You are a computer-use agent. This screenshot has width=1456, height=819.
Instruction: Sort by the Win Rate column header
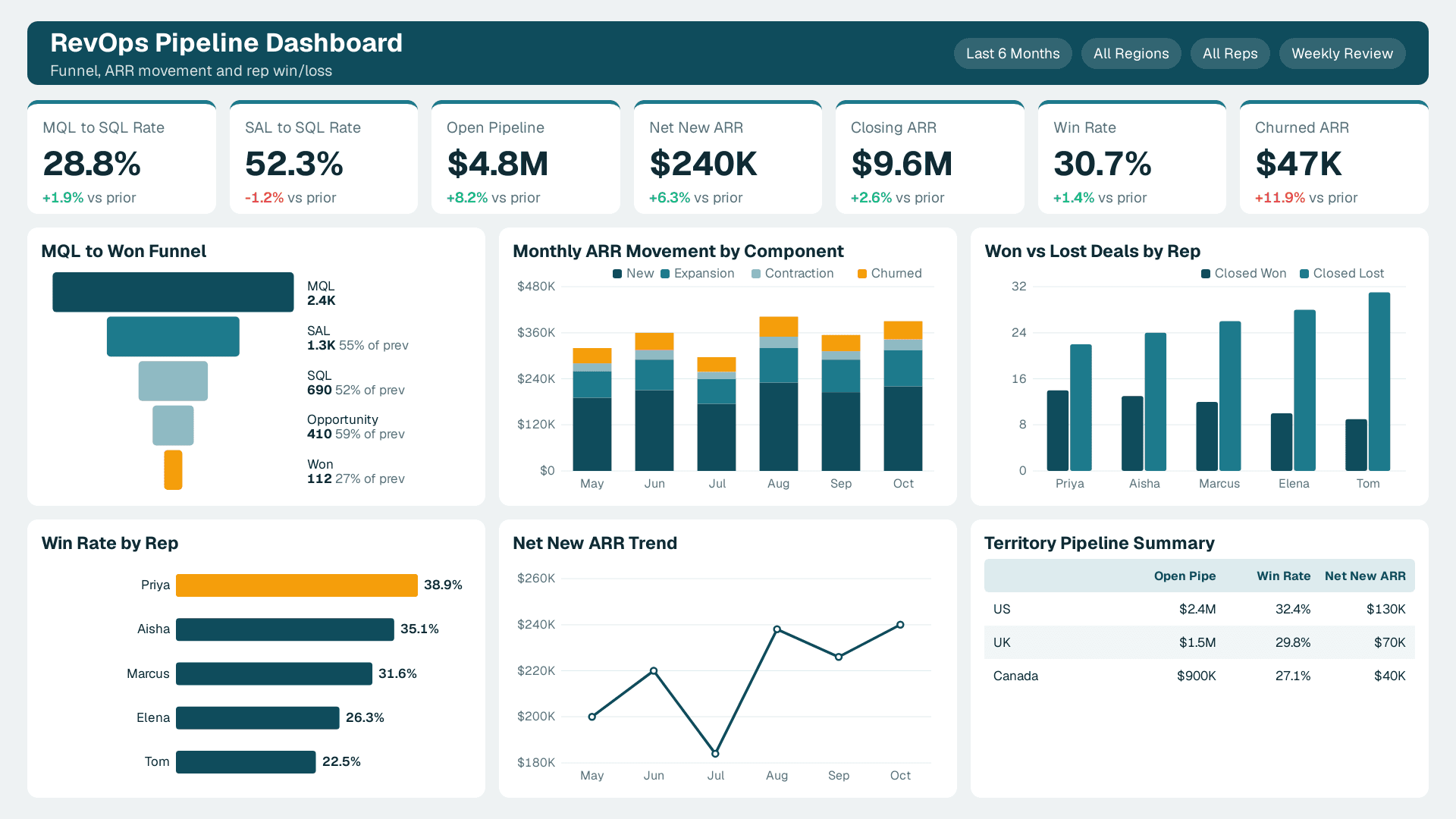(x=1283, y=576)
